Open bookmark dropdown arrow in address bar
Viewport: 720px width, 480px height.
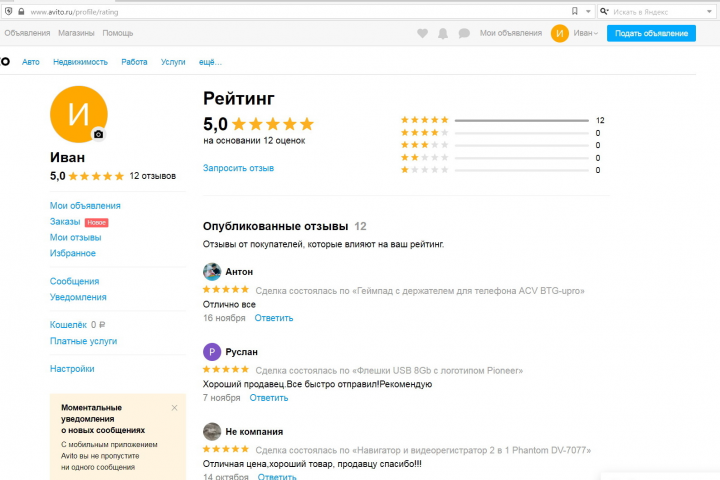coord(588,11)
